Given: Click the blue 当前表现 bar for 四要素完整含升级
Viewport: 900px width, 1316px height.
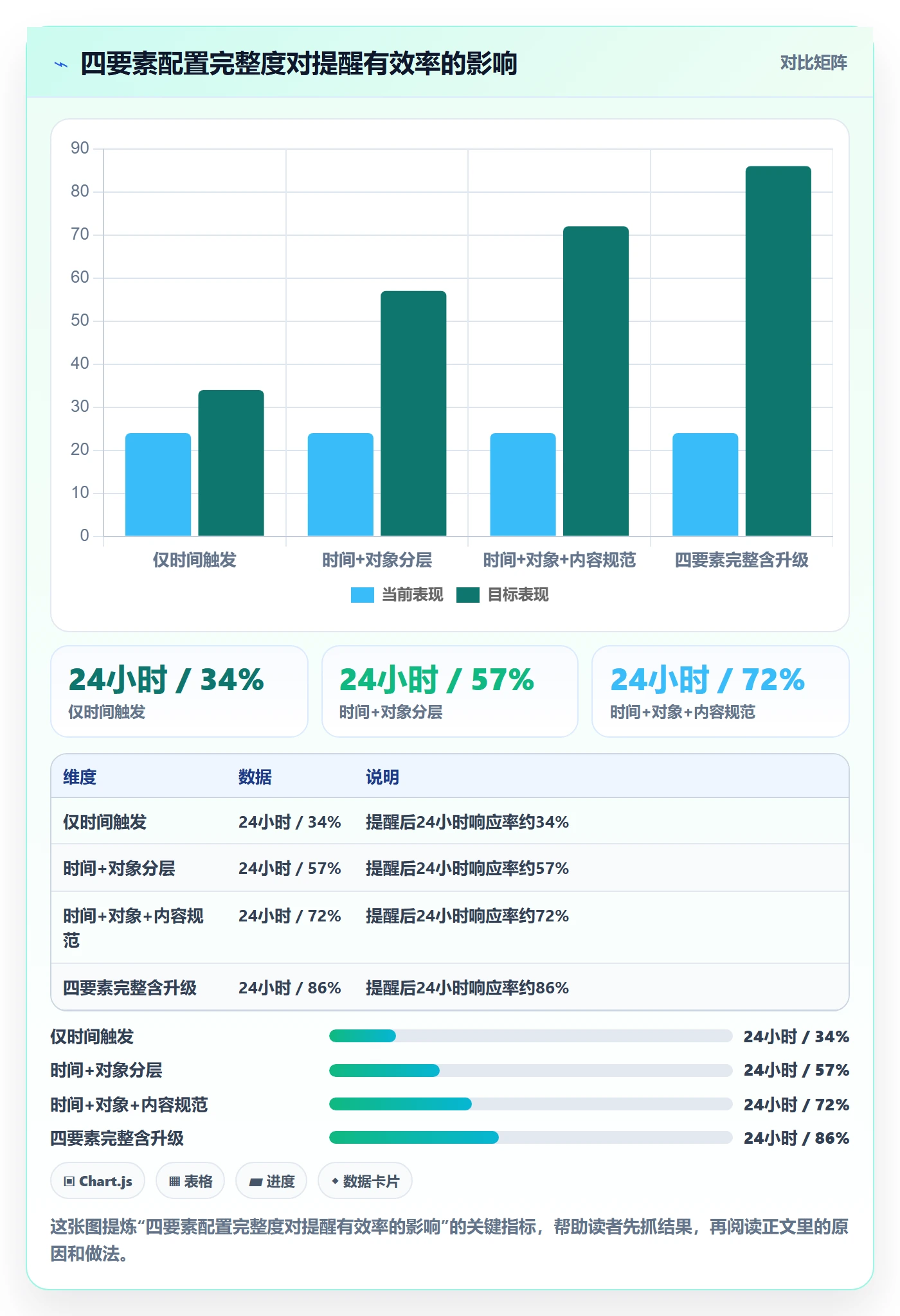Looking at the screenshot, I should pyautogui.click(x=705, y=485).
